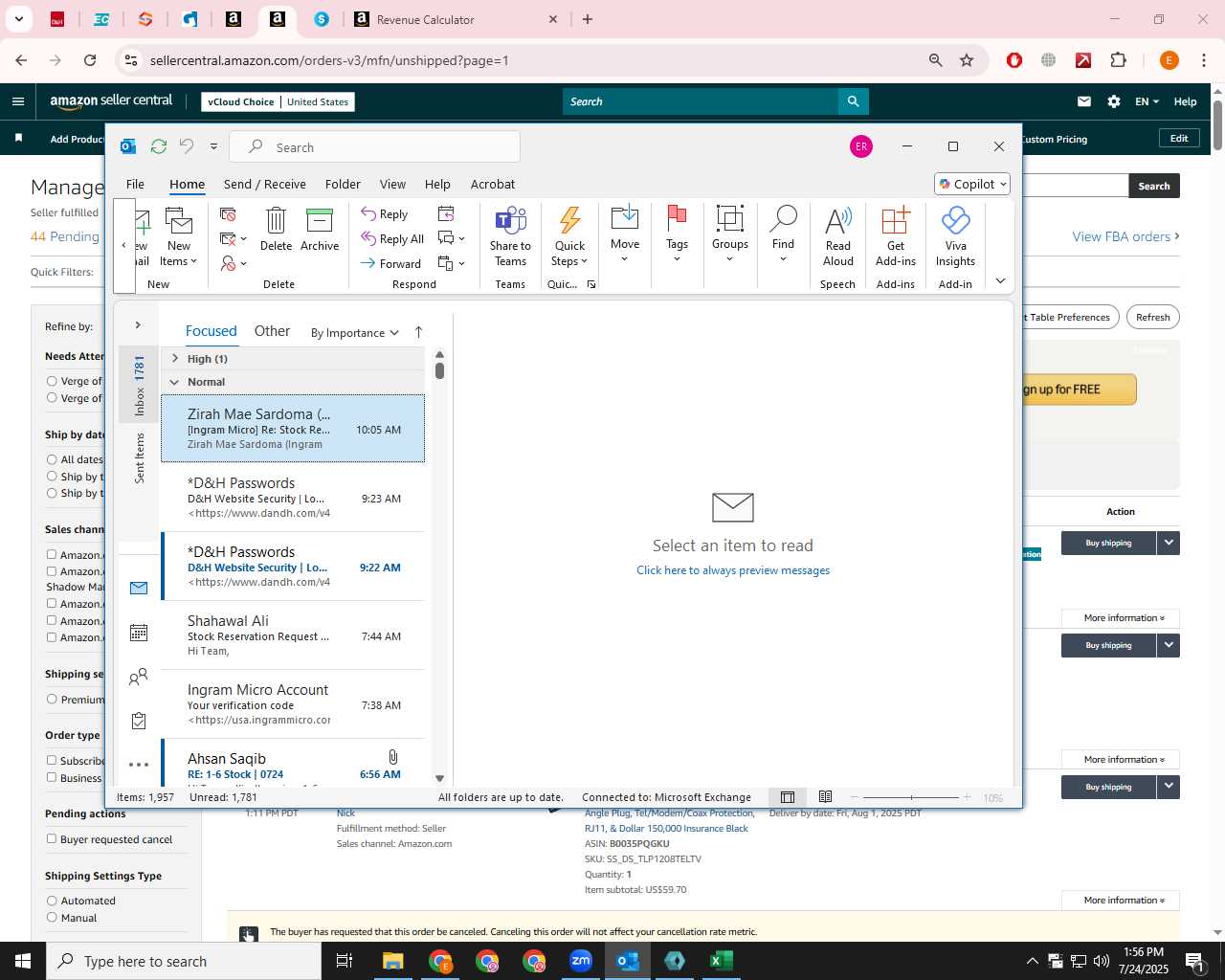Open People view in Outlook sidebar

pyautogui.click(x=139, y=677)
